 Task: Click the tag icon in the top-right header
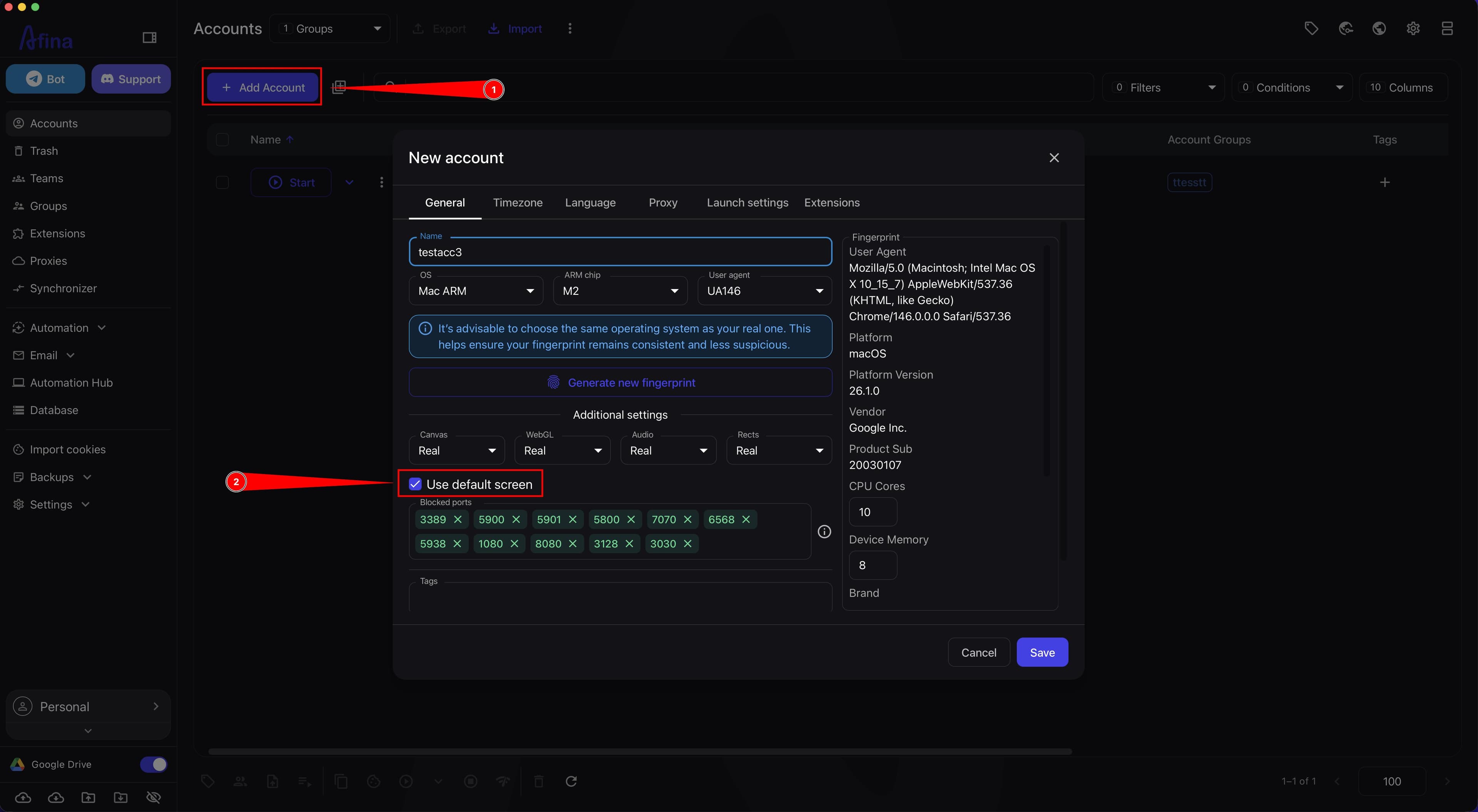1311,28
